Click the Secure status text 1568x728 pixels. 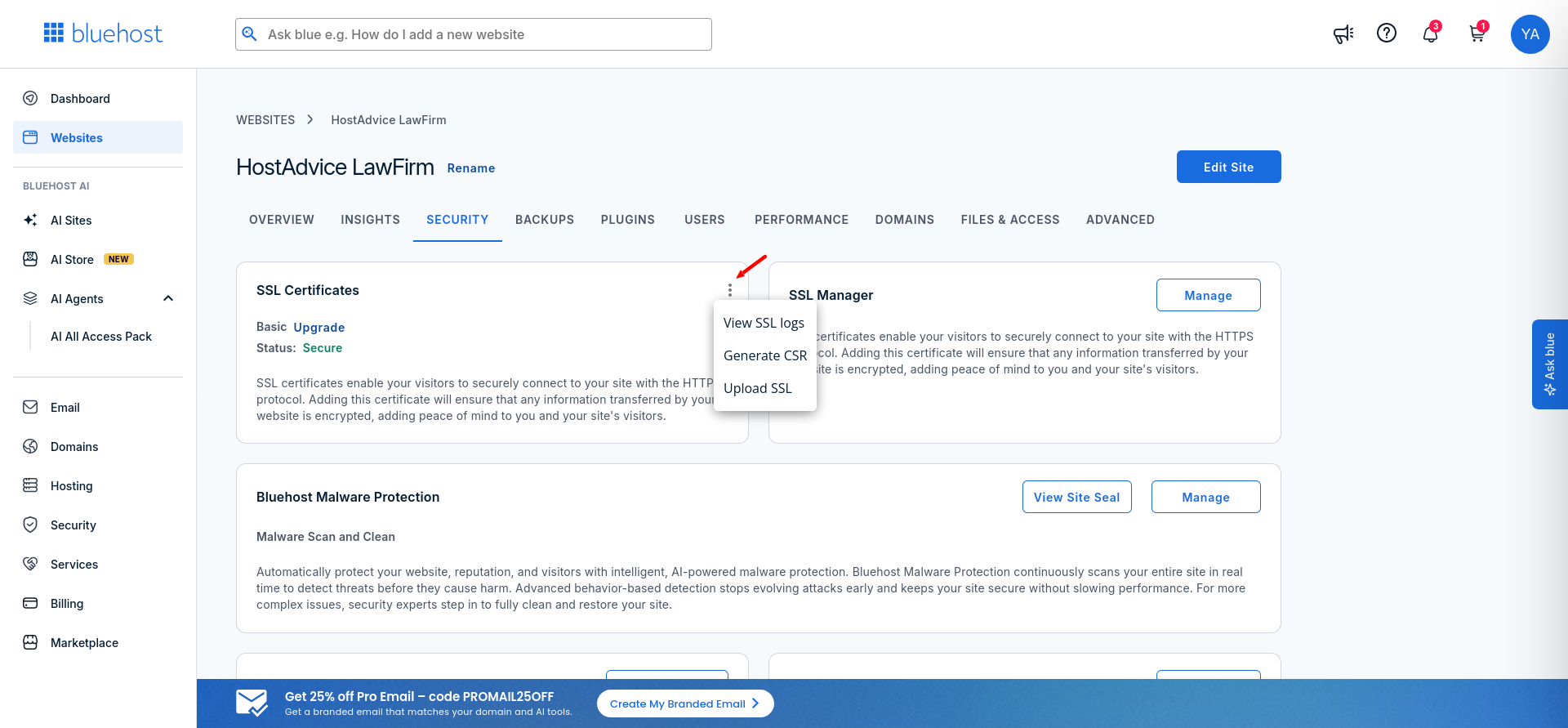click(x=323, y=348)
